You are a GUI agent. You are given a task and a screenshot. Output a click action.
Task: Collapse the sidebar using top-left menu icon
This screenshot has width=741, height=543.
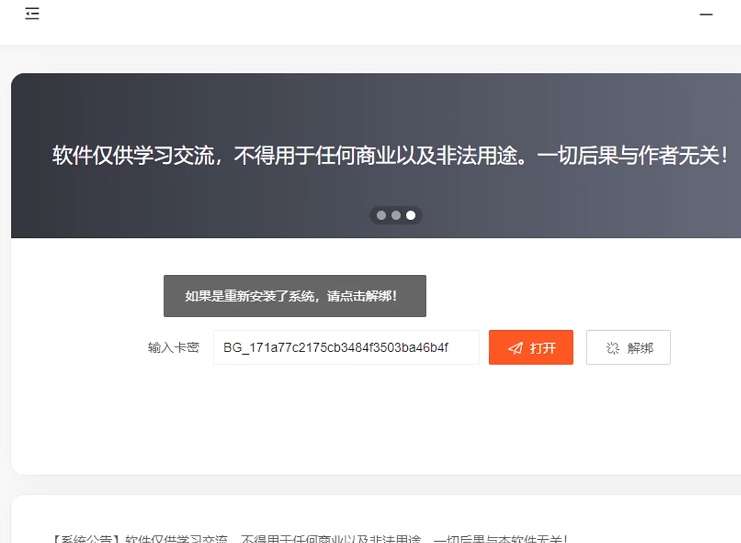[x=33, y=15]
